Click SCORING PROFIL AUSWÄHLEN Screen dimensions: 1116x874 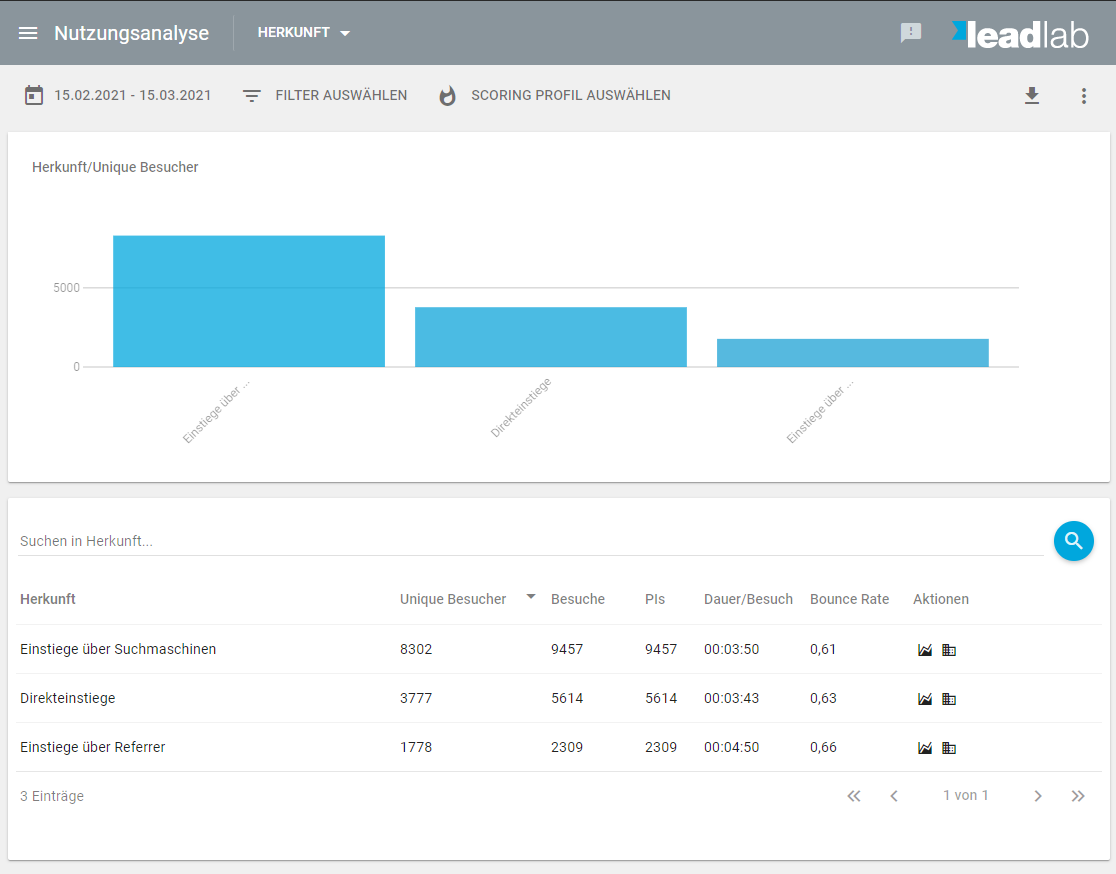pos(571,95)
